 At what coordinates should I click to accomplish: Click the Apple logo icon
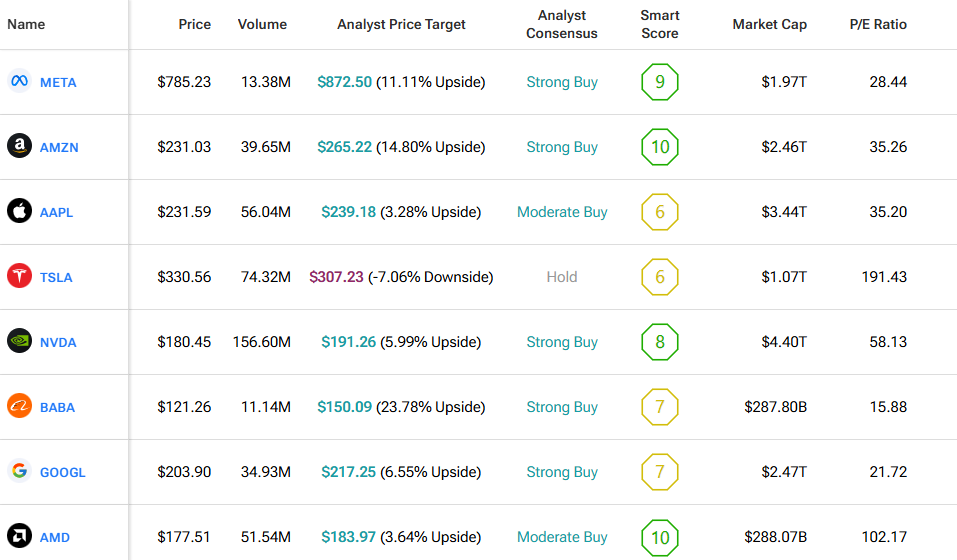click(19, 212)
